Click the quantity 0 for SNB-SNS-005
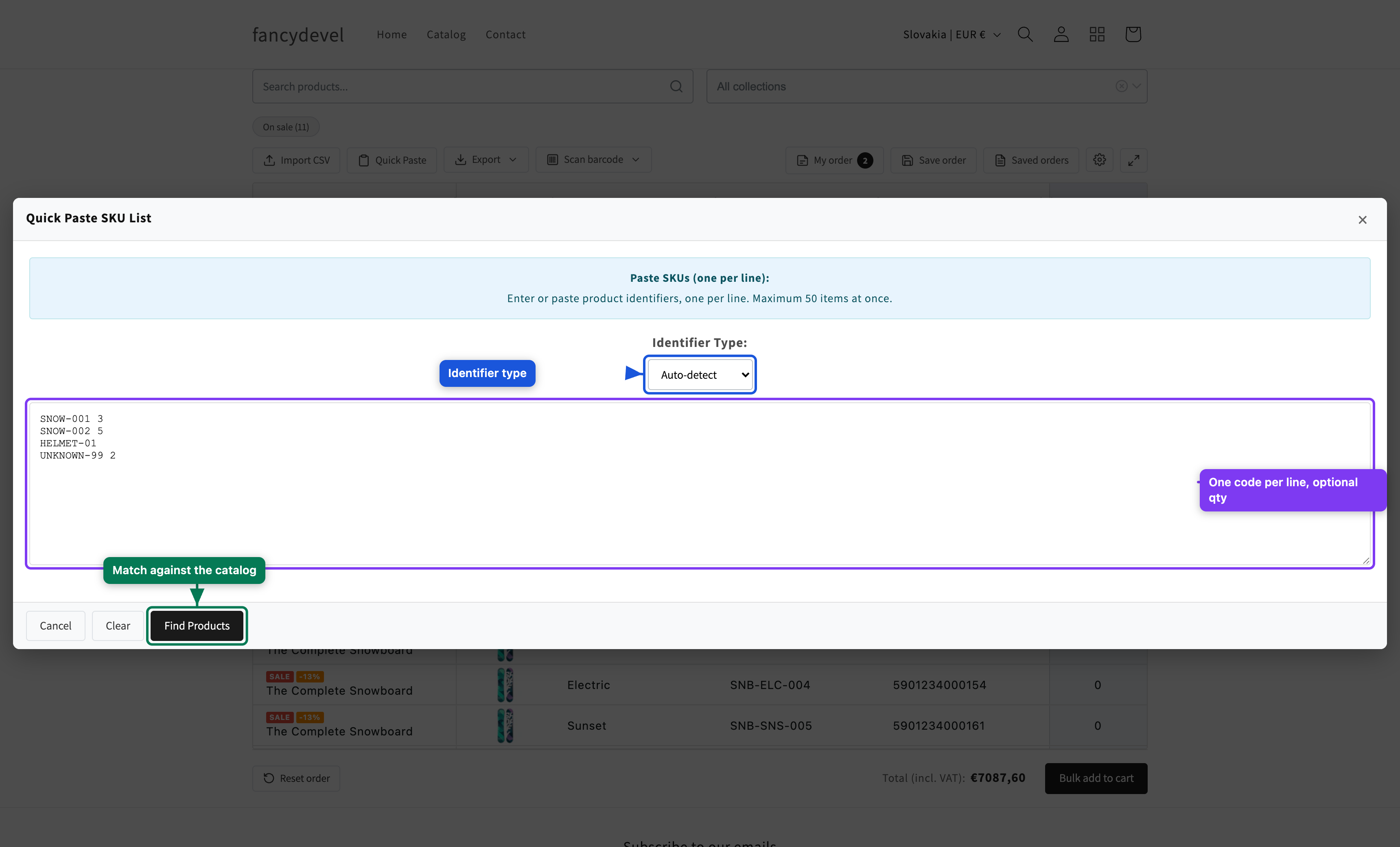The height and width of the screenshot is (847, 1400). coord(1097,726)
